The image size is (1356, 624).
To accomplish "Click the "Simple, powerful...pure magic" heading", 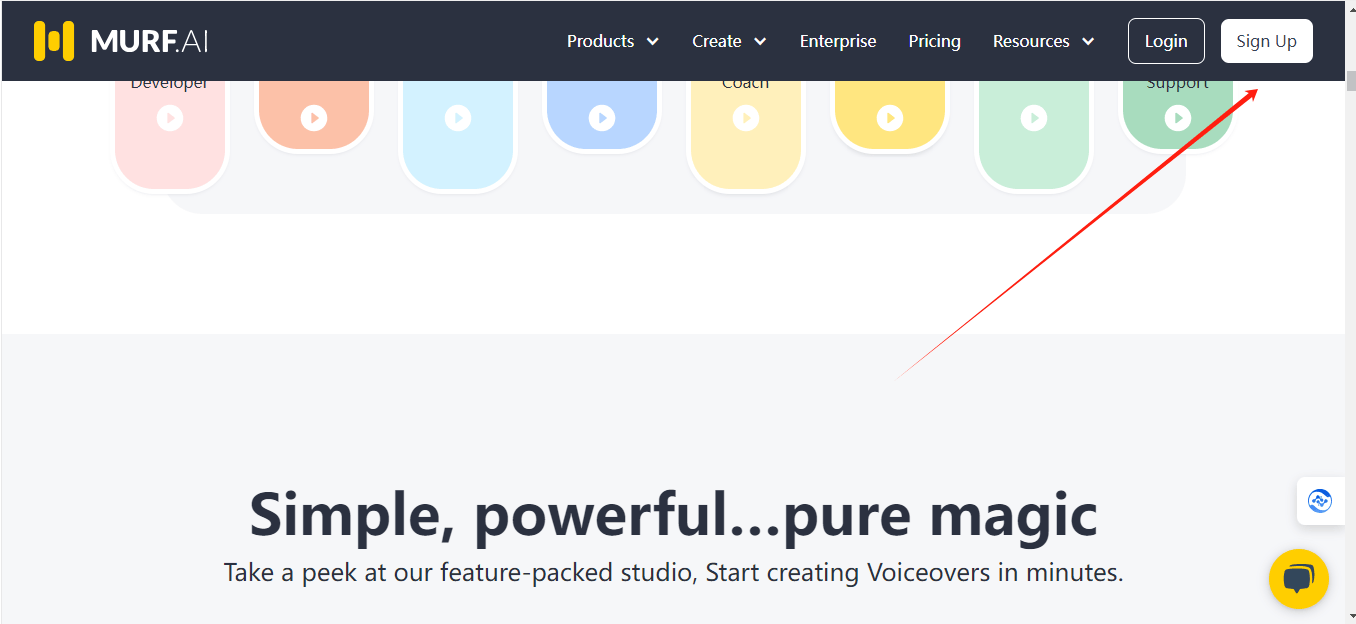I will click(x=673, y=515).
